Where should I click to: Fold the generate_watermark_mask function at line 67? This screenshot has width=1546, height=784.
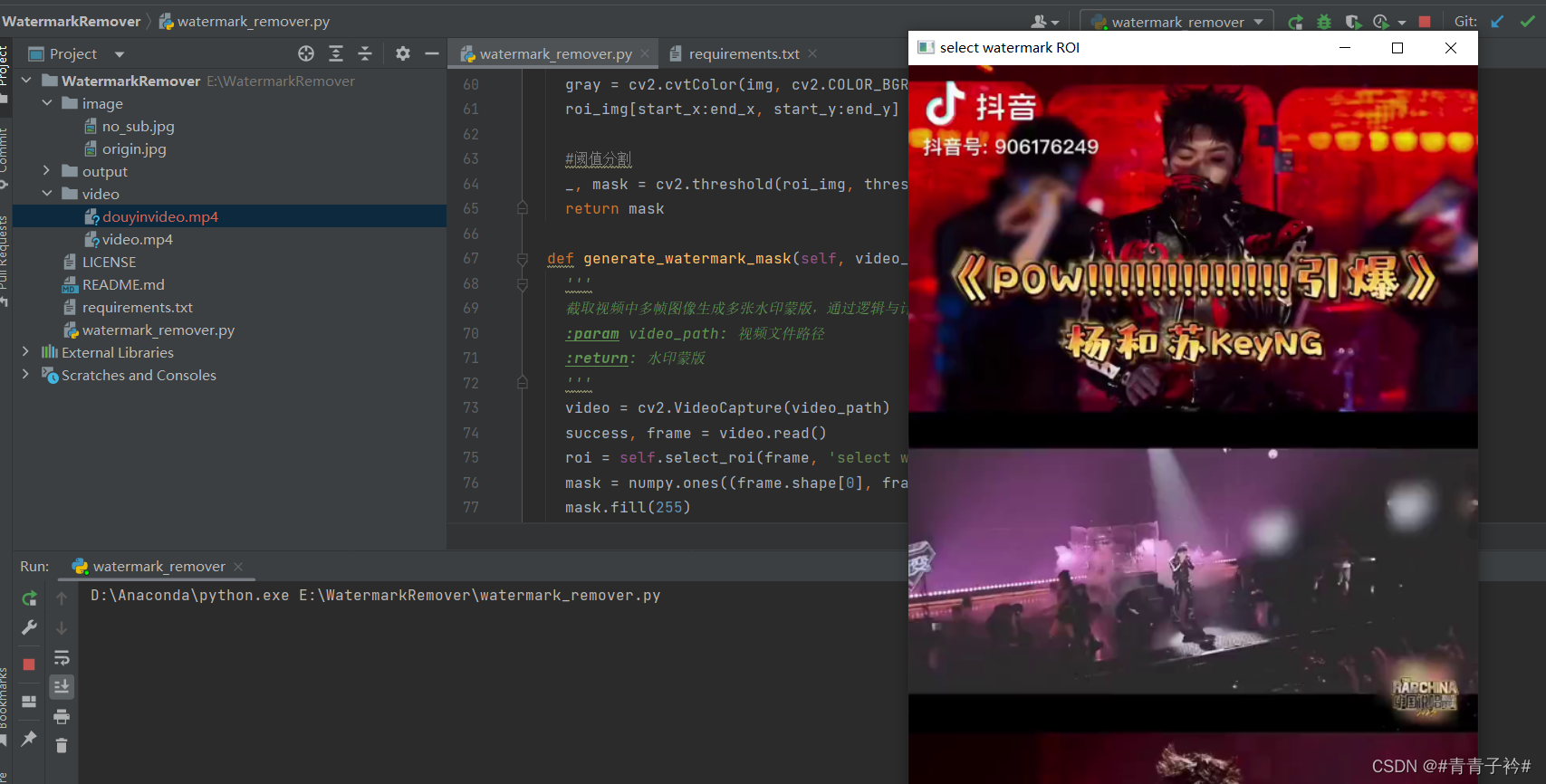(523, 259)
